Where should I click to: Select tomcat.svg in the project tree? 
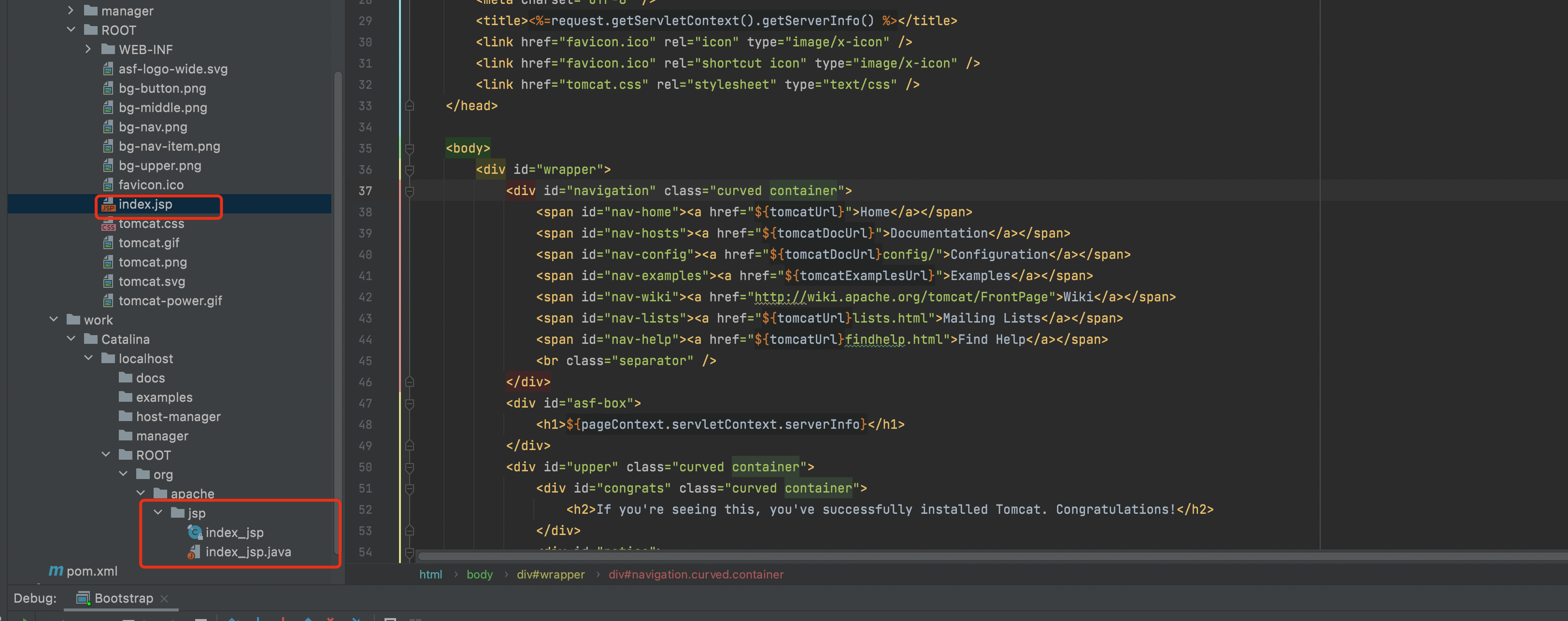point(152,281)
